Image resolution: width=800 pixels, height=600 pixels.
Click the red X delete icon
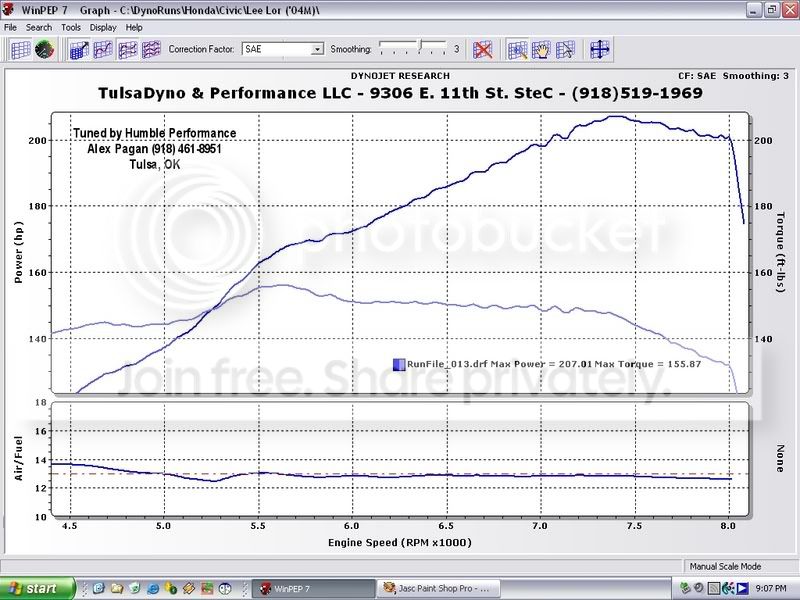[483, 49]
